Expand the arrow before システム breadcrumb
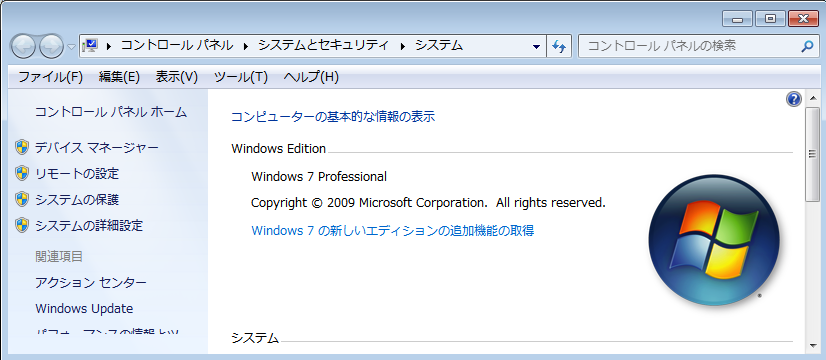 (403, 46)
